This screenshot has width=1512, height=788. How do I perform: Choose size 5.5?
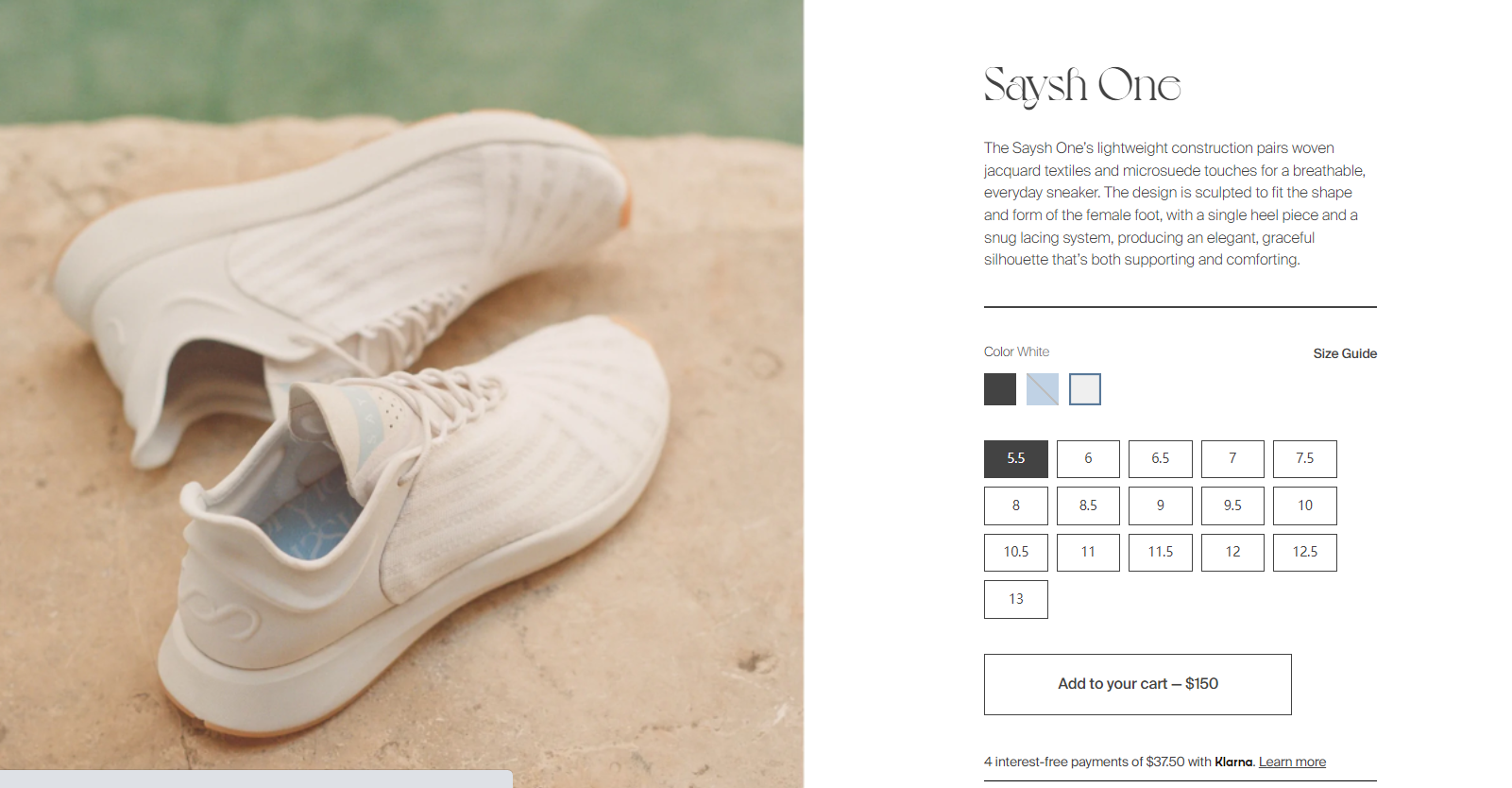(x=1016, y=458)
